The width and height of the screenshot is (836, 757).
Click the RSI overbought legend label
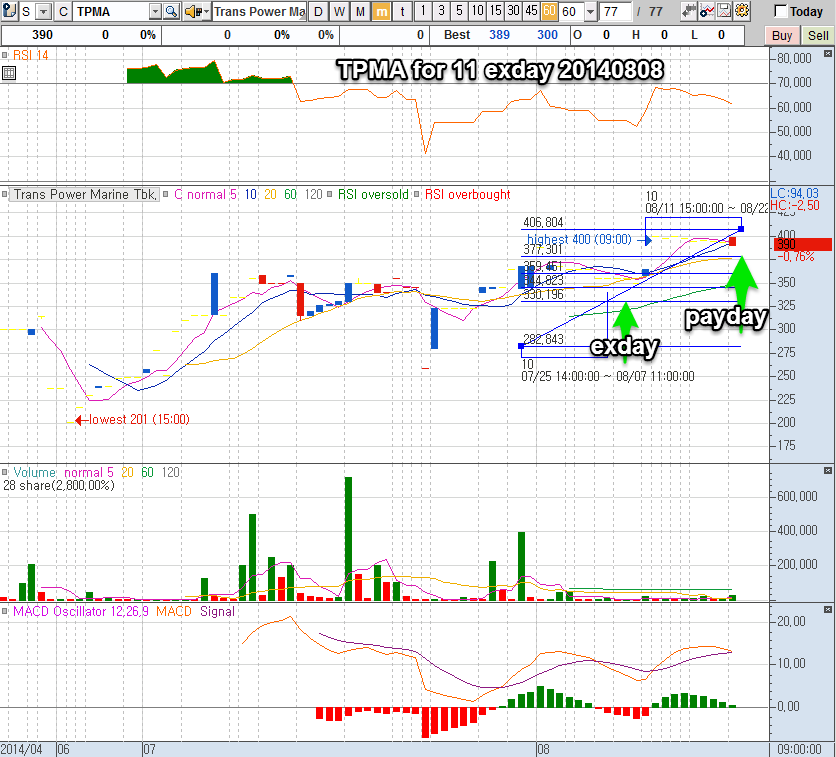click(468, 195)
